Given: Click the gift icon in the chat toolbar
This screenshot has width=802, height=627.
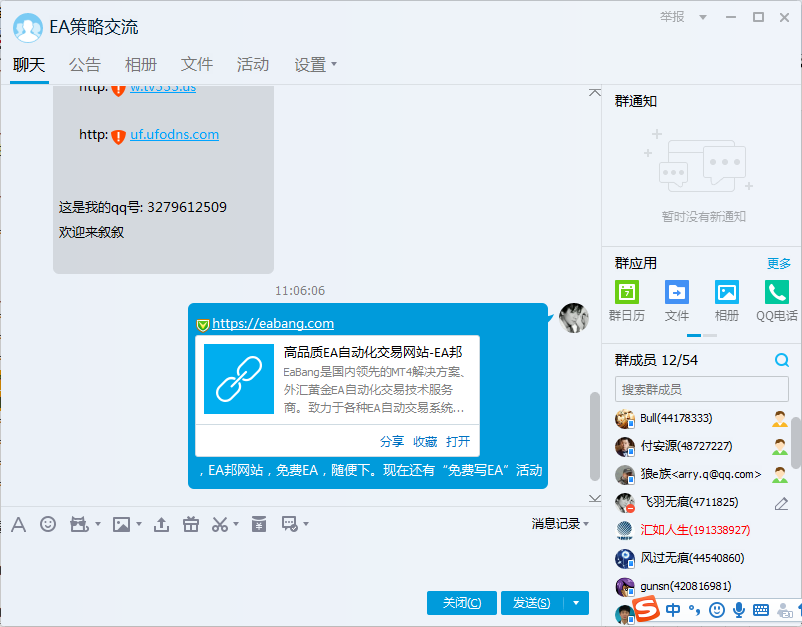Looking at the screenshot, I should [191, 524].
